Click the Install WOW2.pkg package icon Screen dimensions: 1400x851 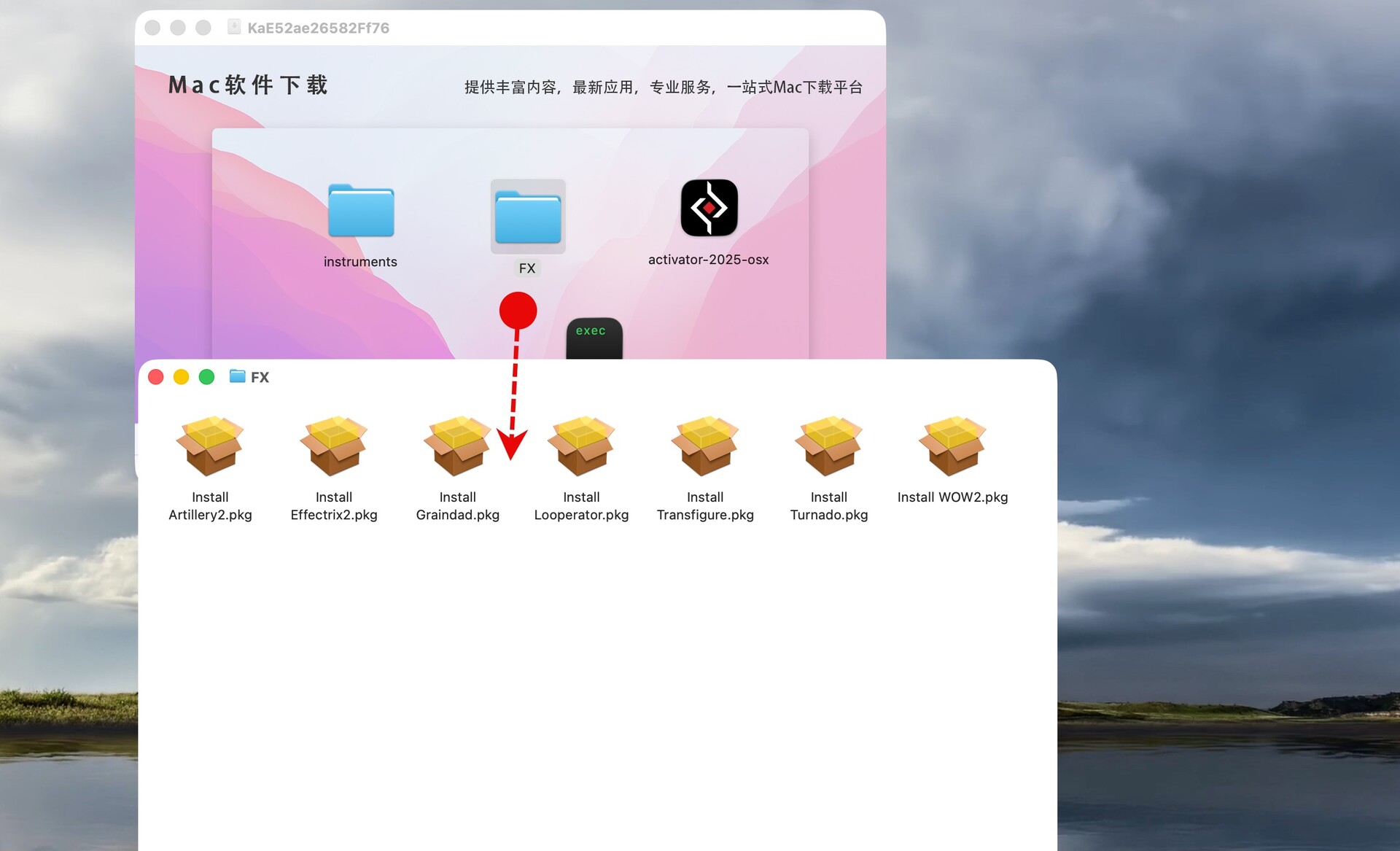tap(952, 446)
